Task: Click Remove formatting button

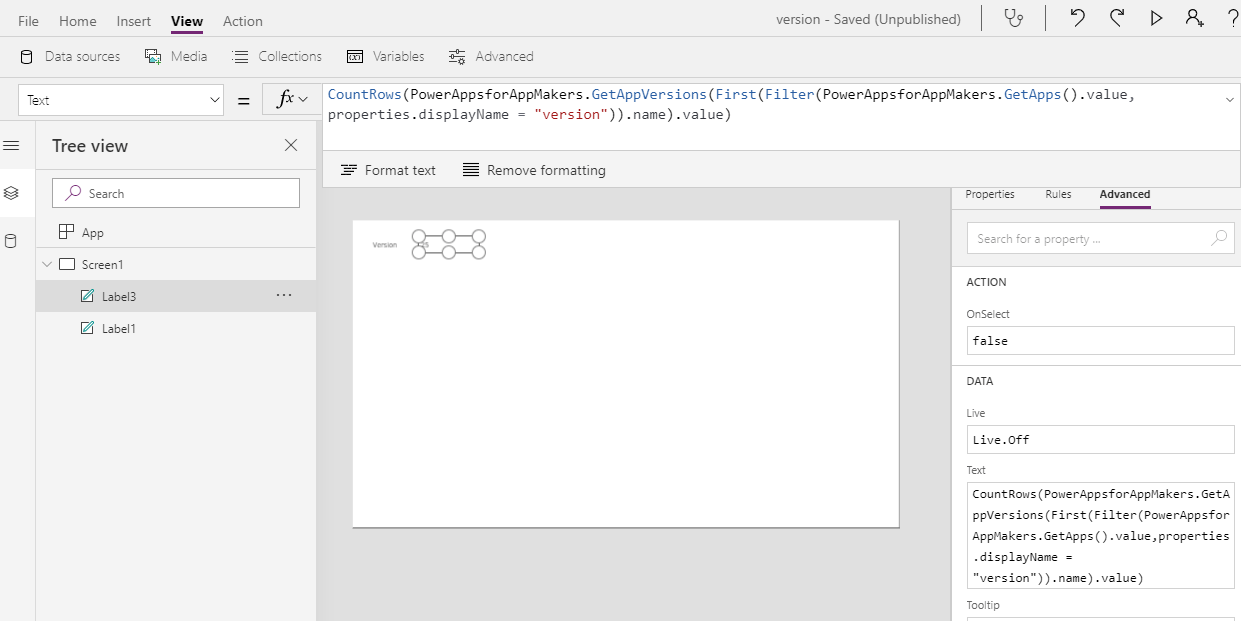Action: pyautogui.click(x=534, y=170)
